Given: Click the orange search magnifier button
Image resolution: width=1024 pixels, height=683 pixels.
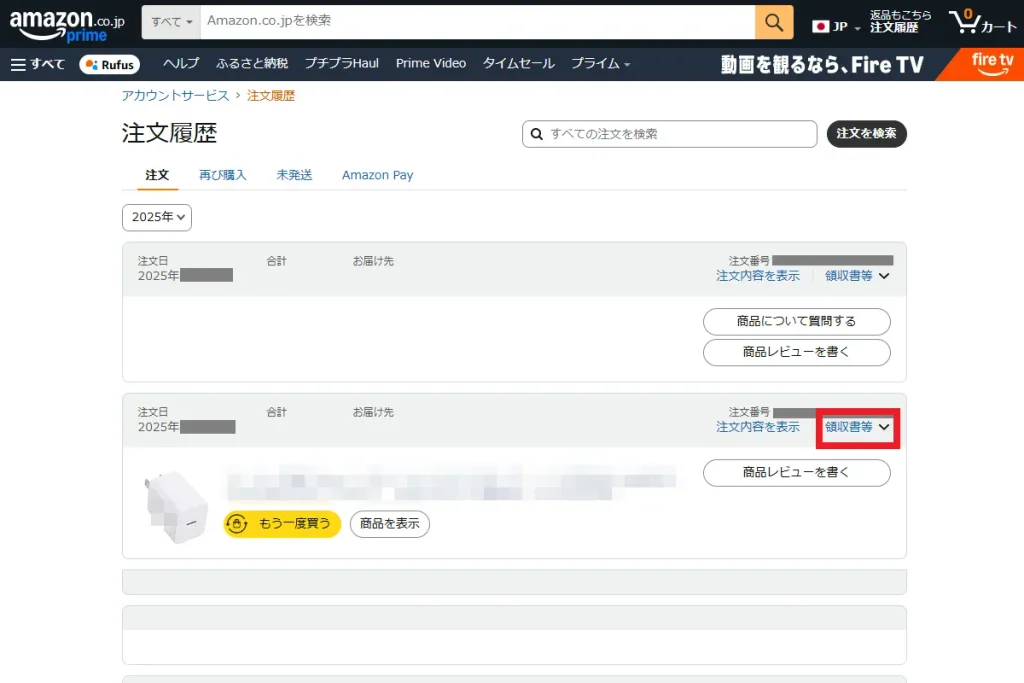Looking at the screenshot, I should pos(774,22).
